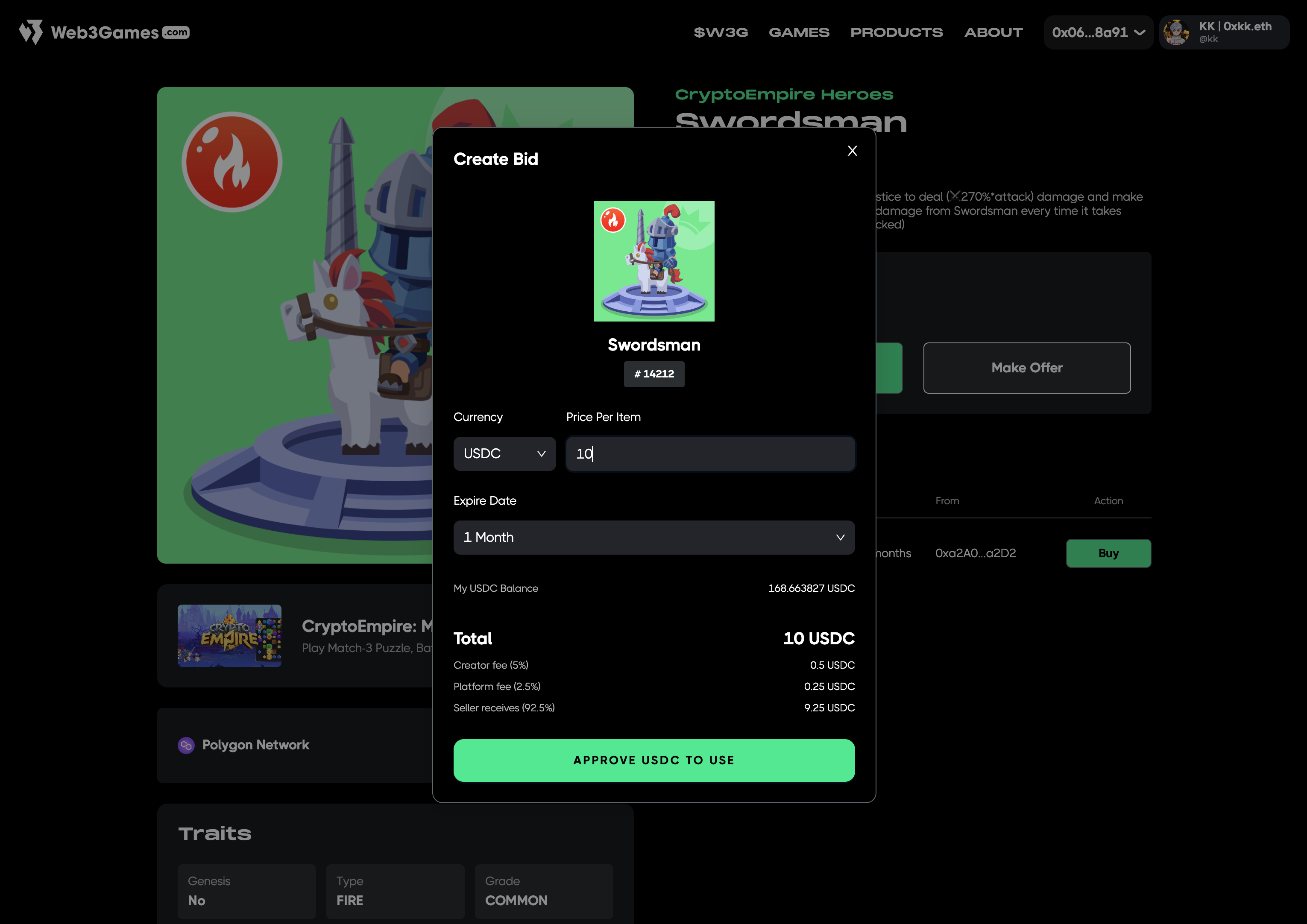Open the CryptoEmpire Heroes collection link
1307x924 pixels.
784,94
